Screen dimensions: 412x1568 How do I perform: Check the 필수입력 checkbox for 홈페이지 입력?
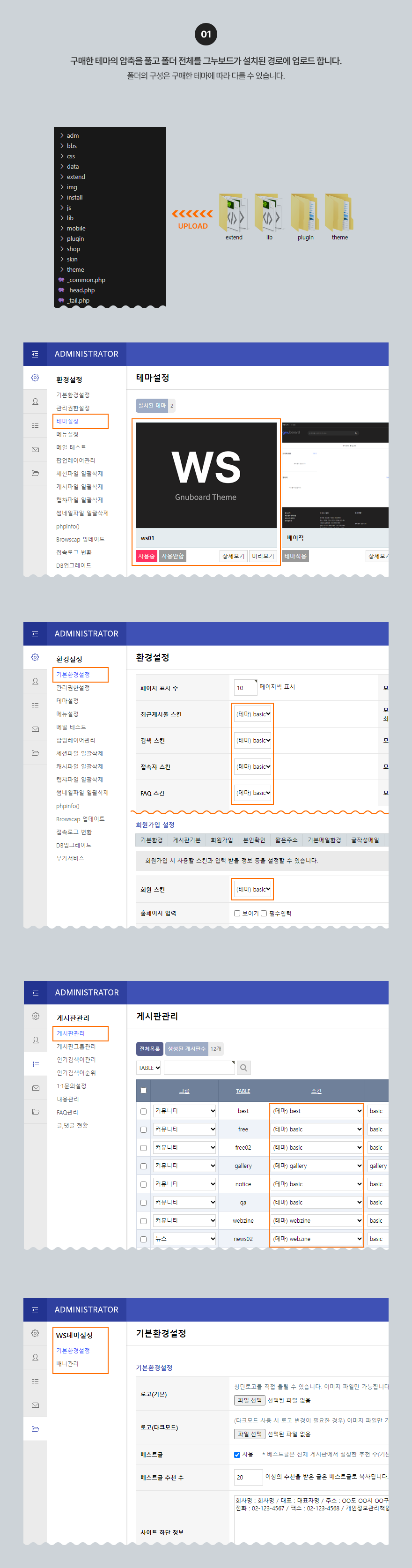(264, 913)
